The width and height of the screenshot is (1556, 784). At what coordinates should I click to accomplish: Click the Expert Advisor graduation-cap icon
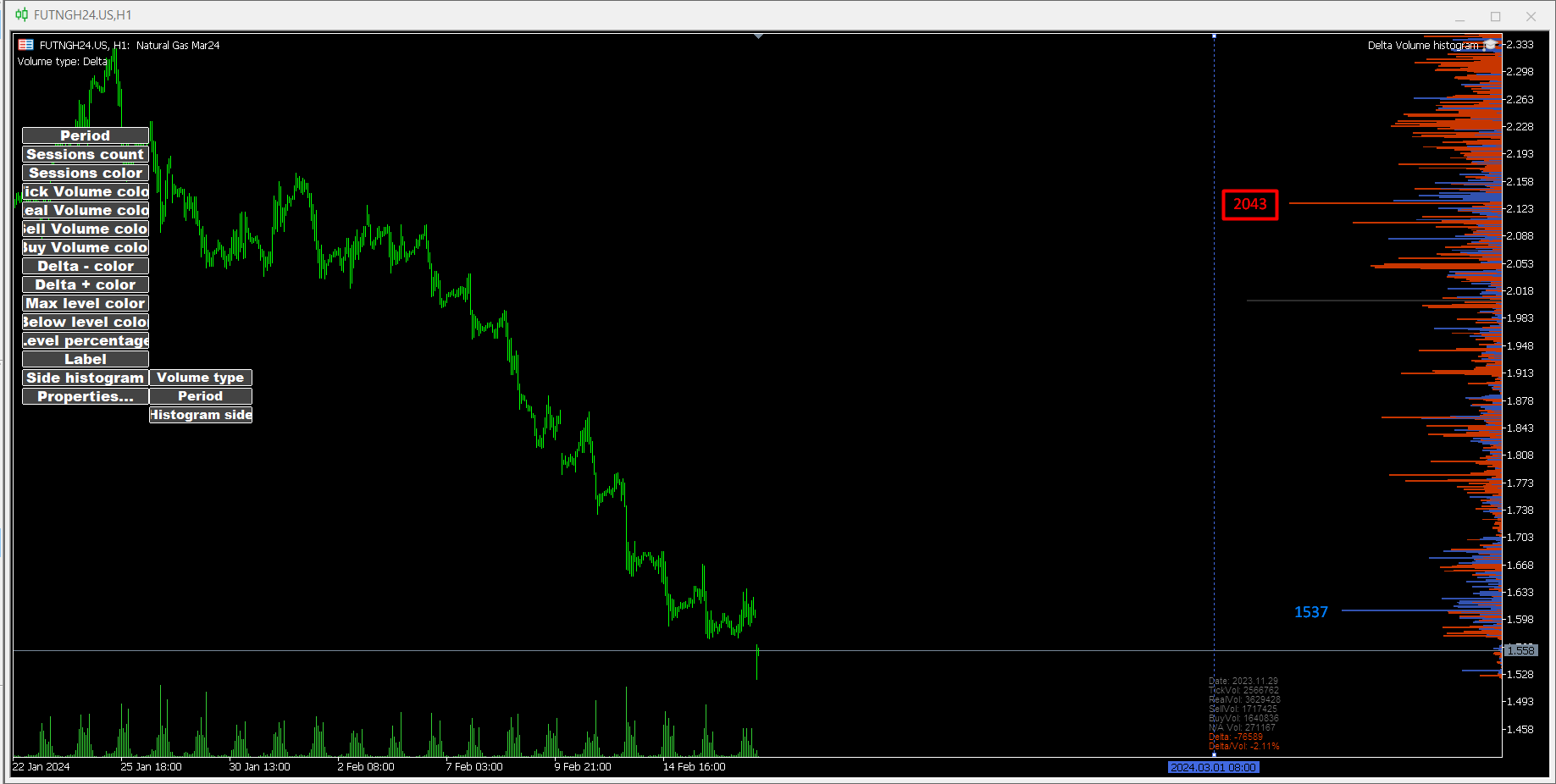click(x=1490, y=45)
